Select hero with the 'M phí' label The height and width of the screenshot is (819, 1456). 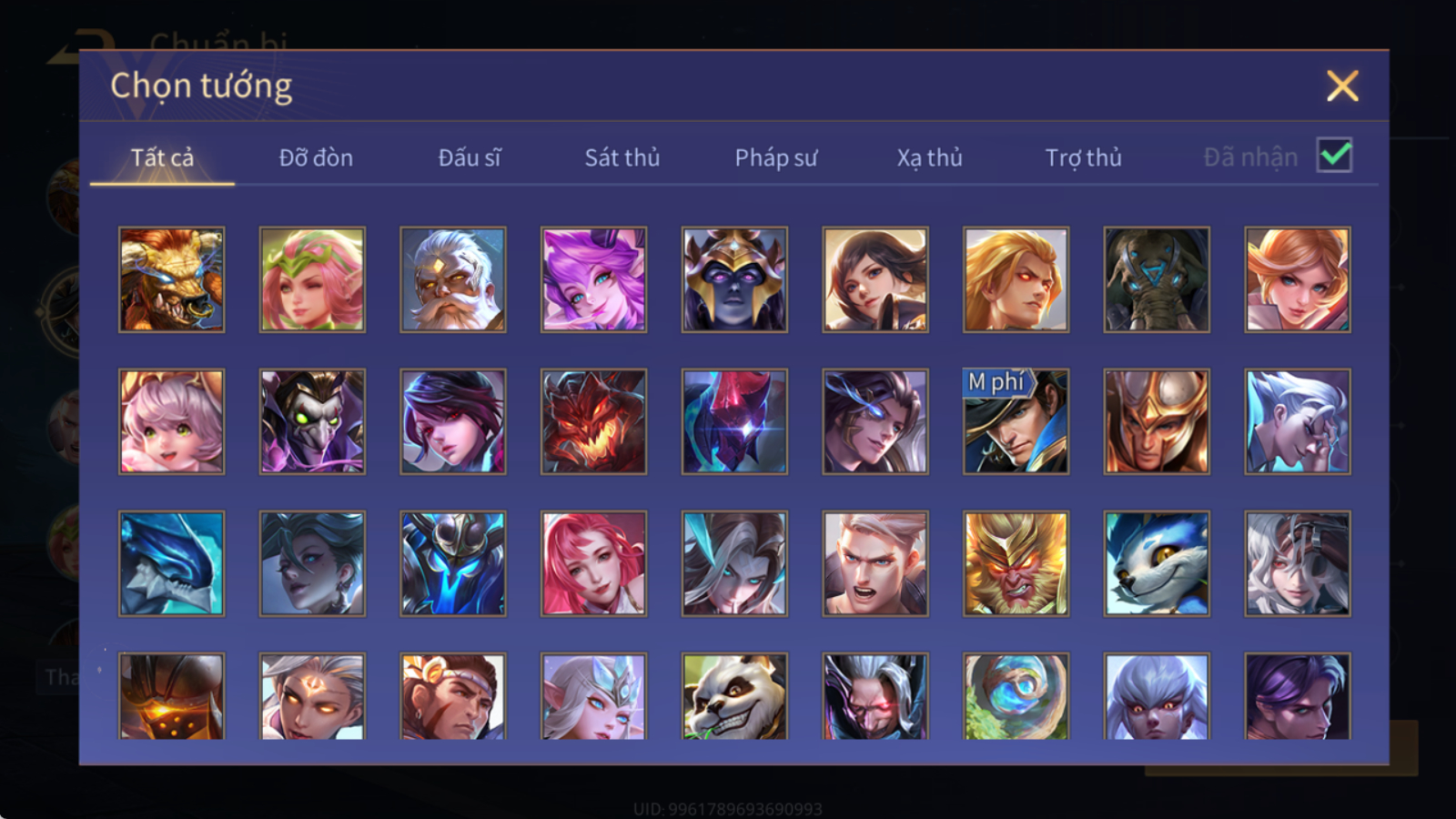pyautogui.click(x=1016, y=421)
